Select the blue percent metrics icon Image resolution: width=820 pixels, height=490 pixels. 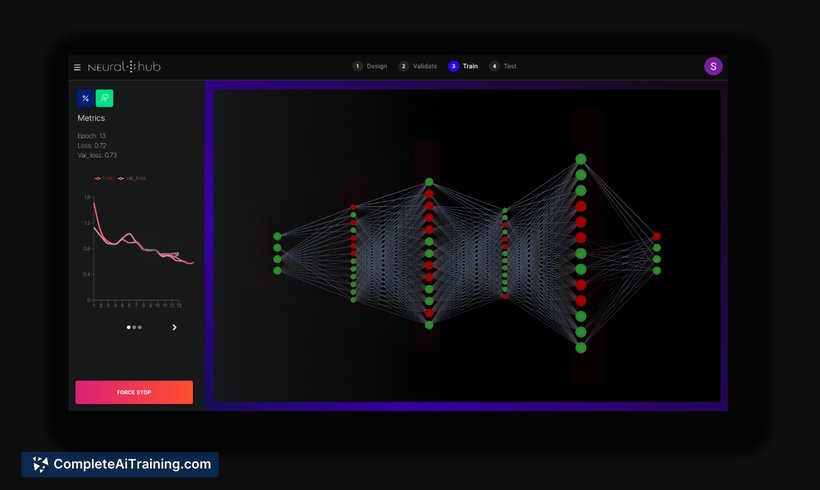tap(85, 98)
